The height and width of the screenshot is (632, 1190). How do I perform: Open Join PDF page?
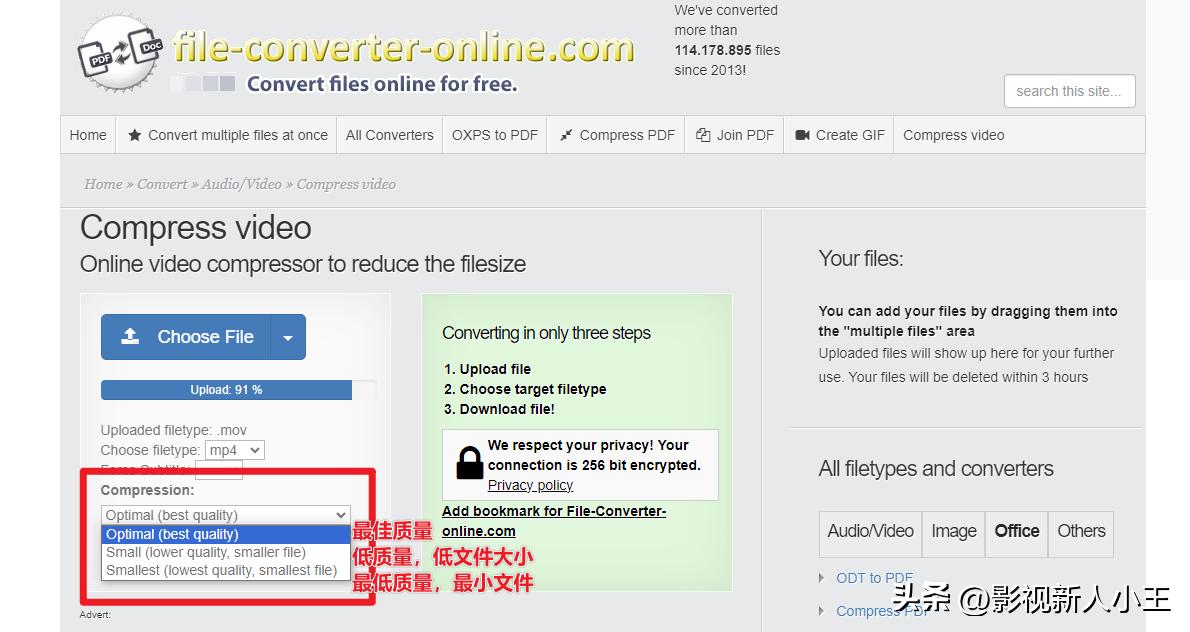735,135
